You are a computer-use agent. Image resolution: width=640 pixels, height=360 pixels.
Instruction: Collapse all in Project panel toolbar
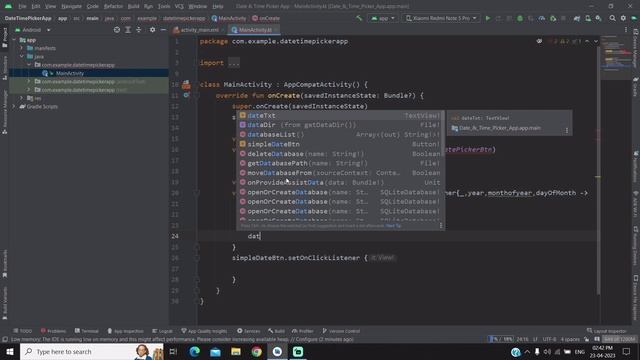pos(139,30)
